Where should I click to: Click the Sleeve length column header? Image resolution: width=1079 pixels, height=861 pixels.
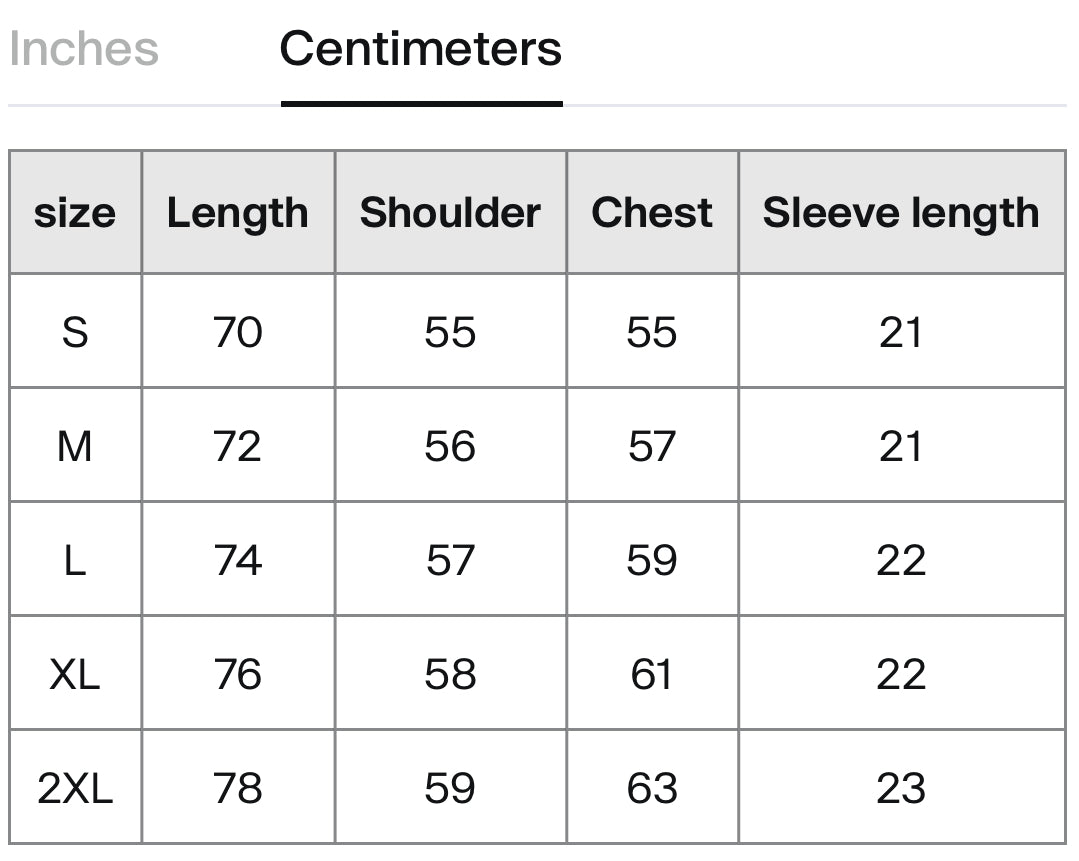click(901, 213)
